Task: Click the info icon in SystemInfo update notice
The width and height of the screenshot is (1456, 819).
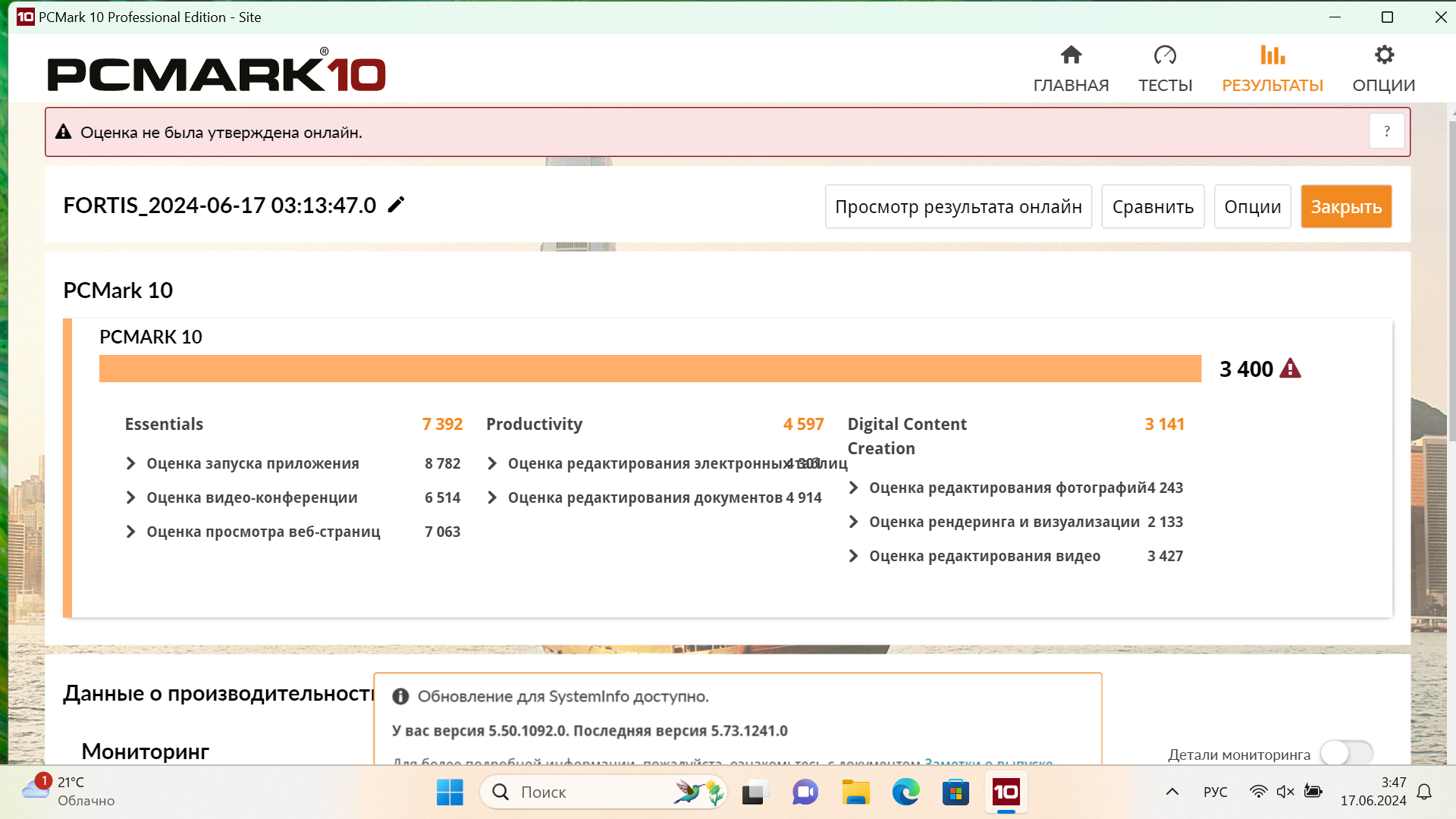Action: 400,696
